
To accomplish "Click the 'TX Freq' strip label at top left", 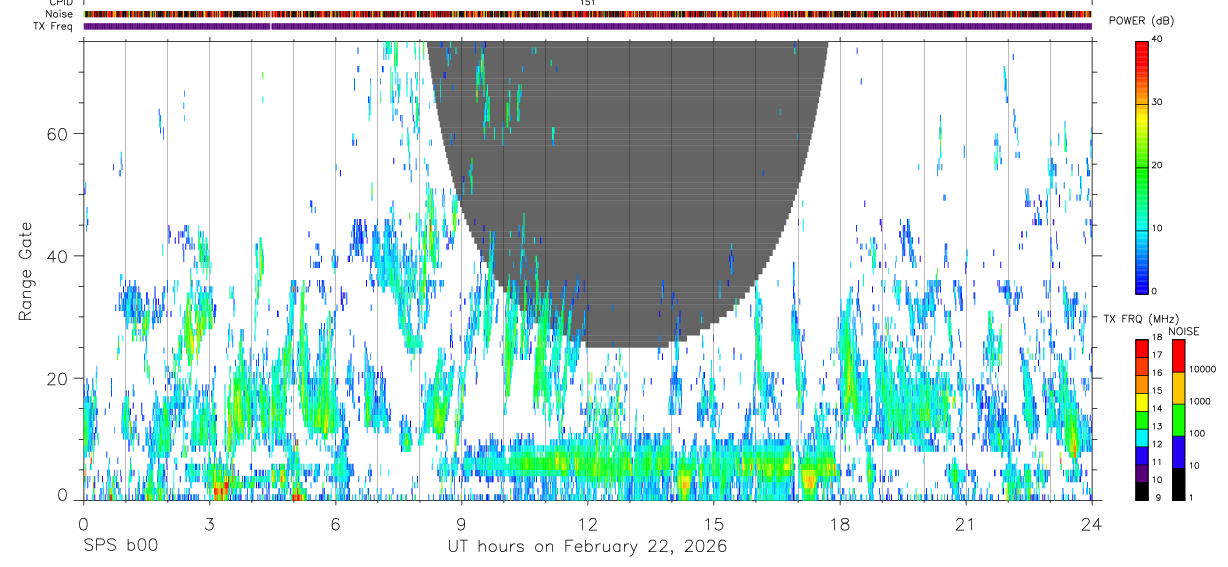I will point(54,26).
